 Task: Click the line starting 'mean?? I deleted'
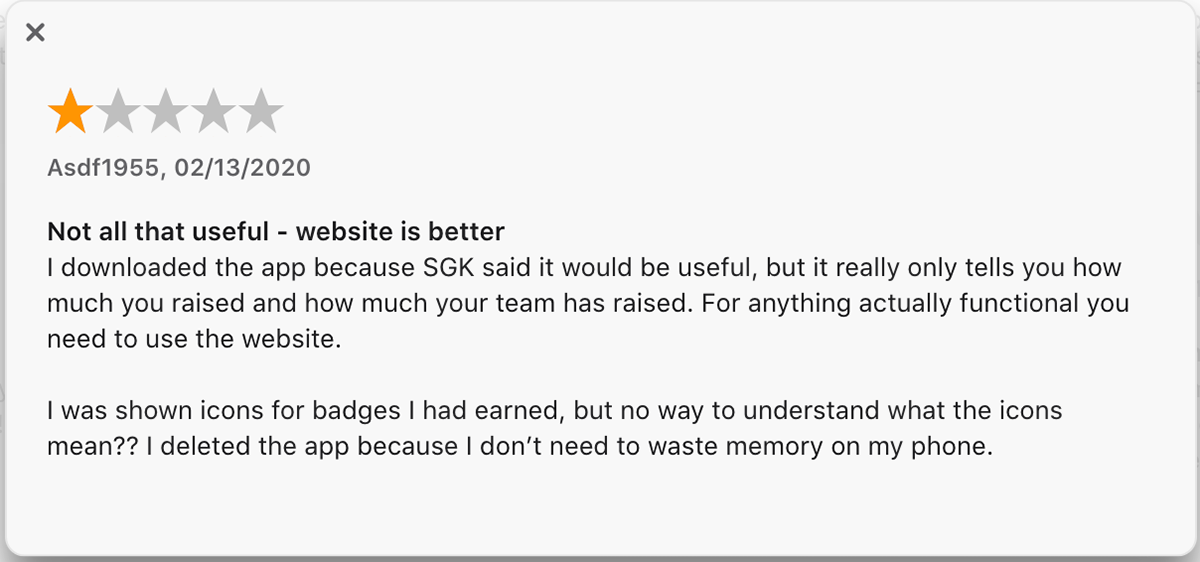(x=520, y=446)
